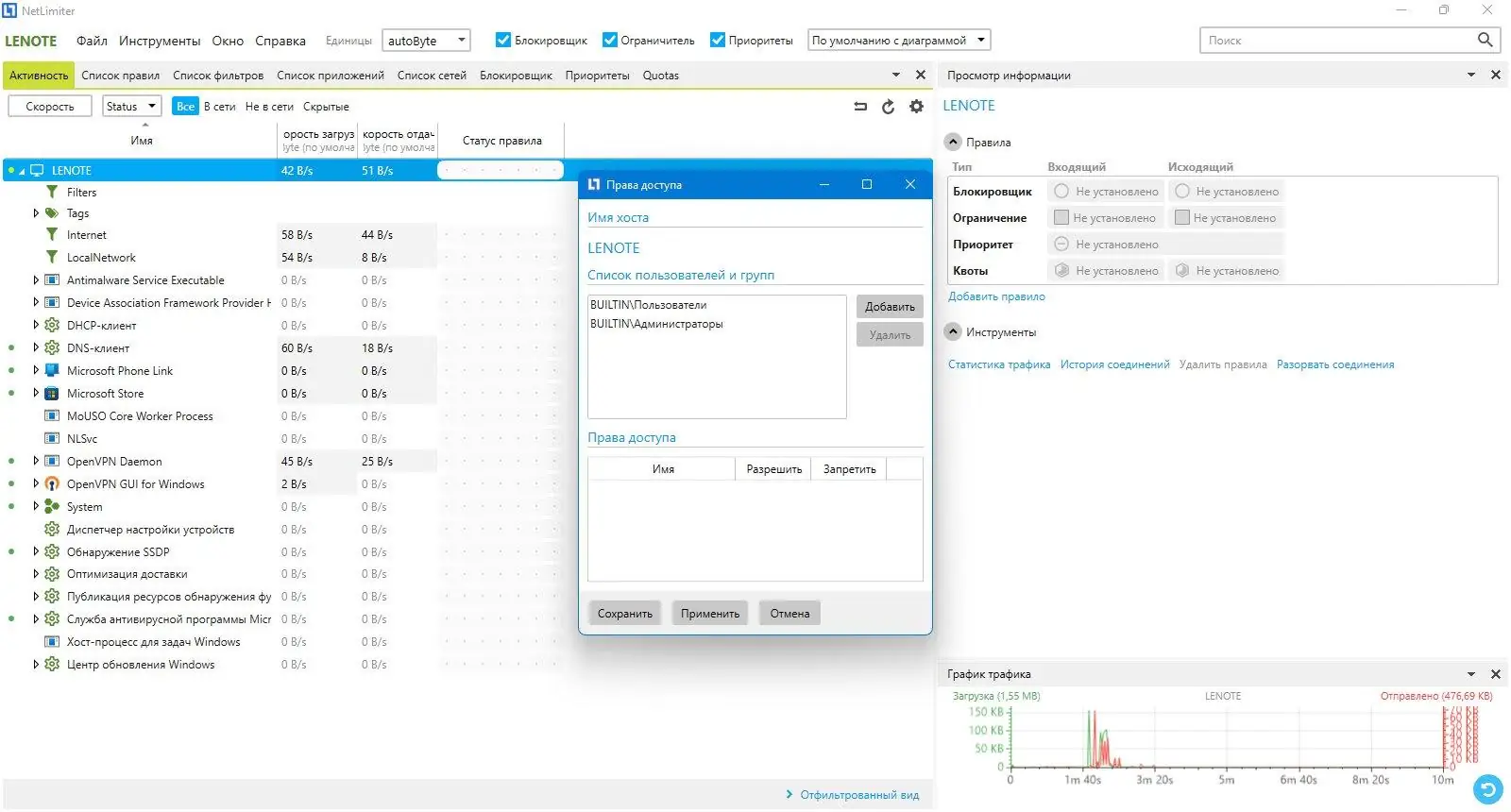Click the Центр обновления Windows gear icon

pos(52,665)
